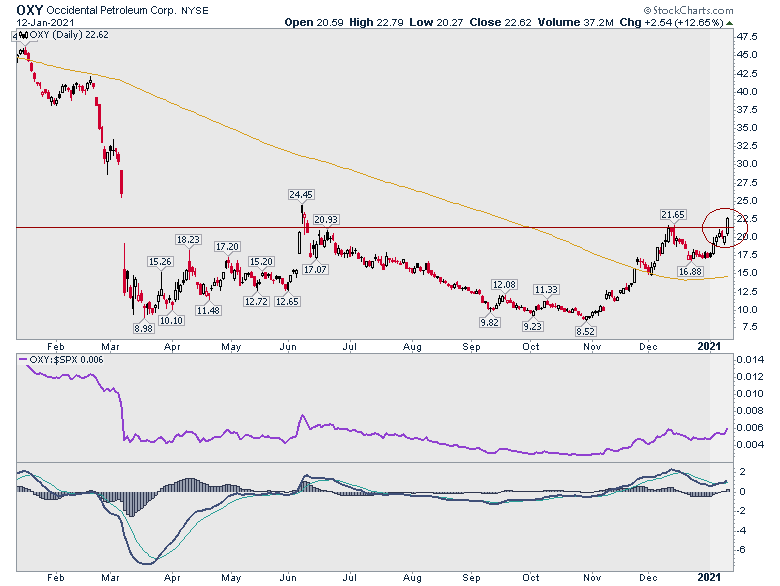Click the OXY ticker symbol title

tap(30, 9)
